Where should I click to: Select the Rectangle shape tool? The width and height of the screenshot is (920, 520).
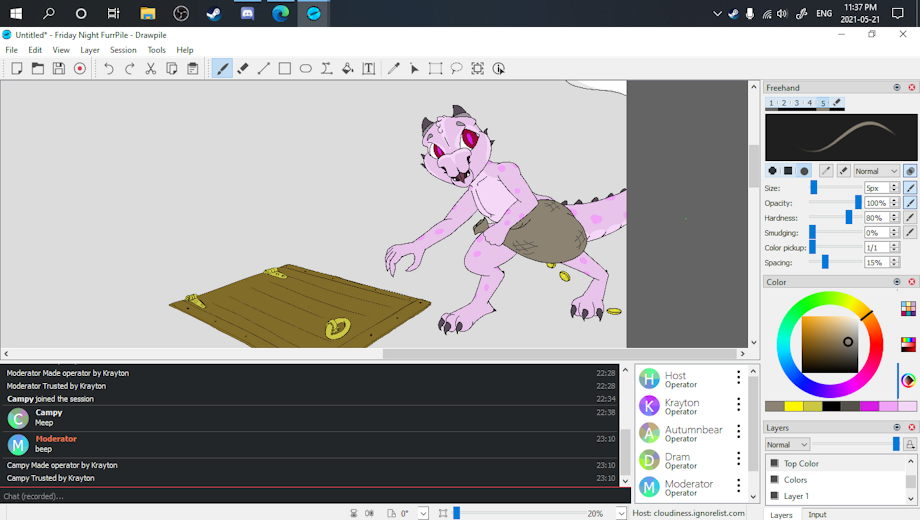[x=285, y=69]
